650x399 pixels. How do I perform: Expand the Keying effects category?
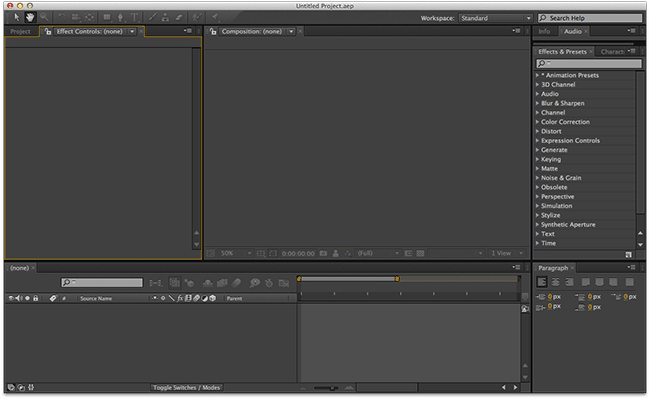[x=537, y=159]
